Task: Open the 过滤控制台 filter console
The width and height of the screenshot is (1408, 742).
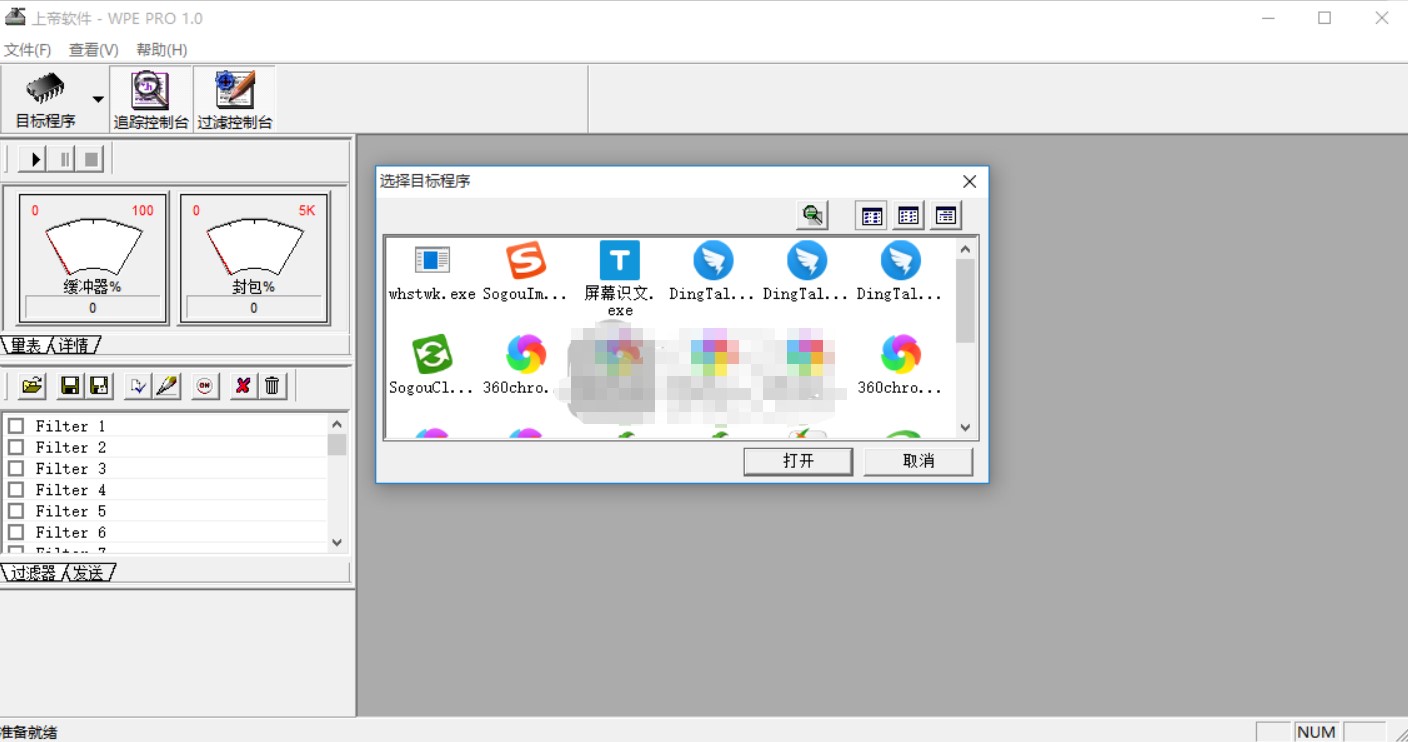Action: pos(235,100)
